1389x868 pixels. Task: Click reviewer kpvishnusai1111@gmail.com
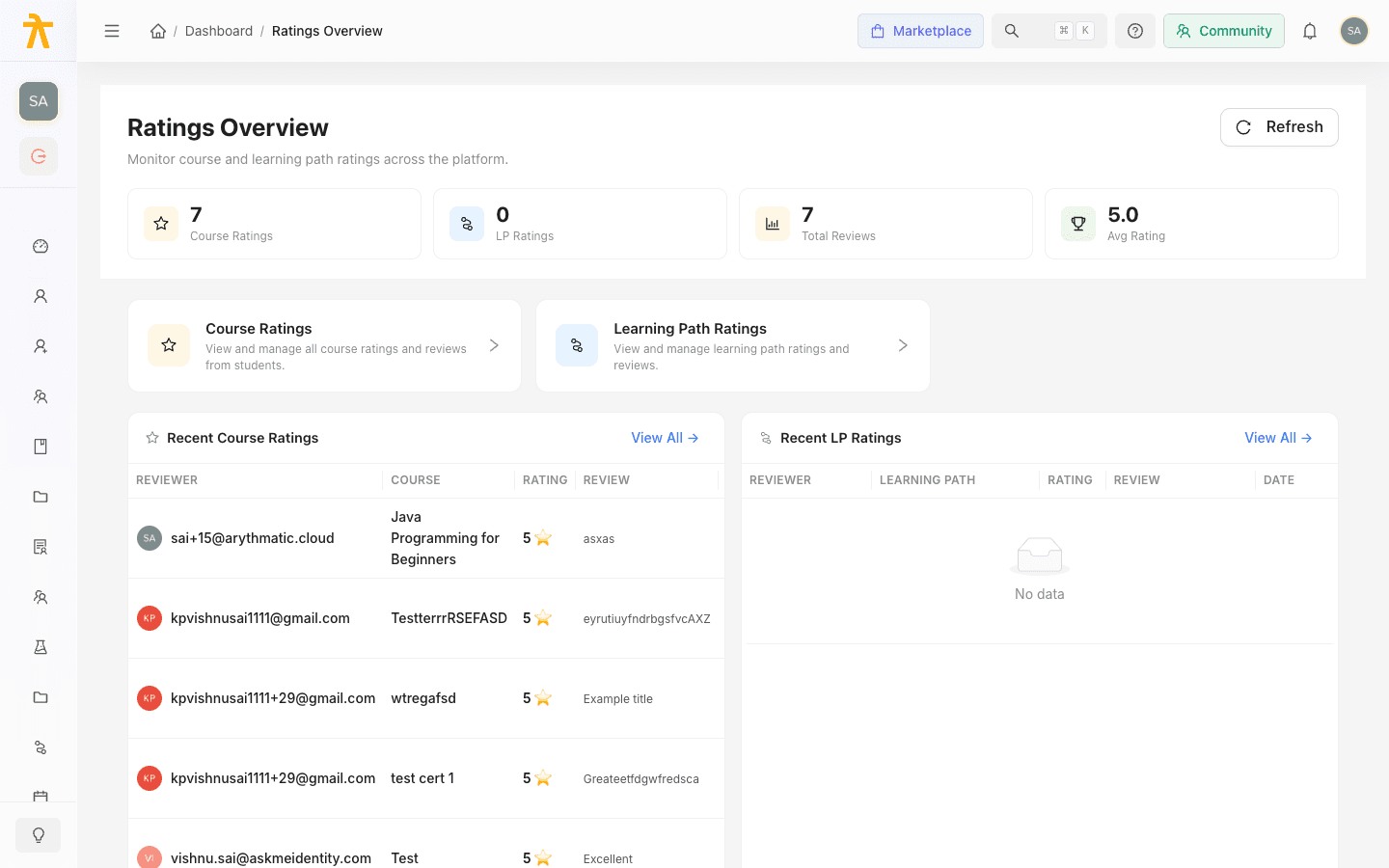click(260, 618)
